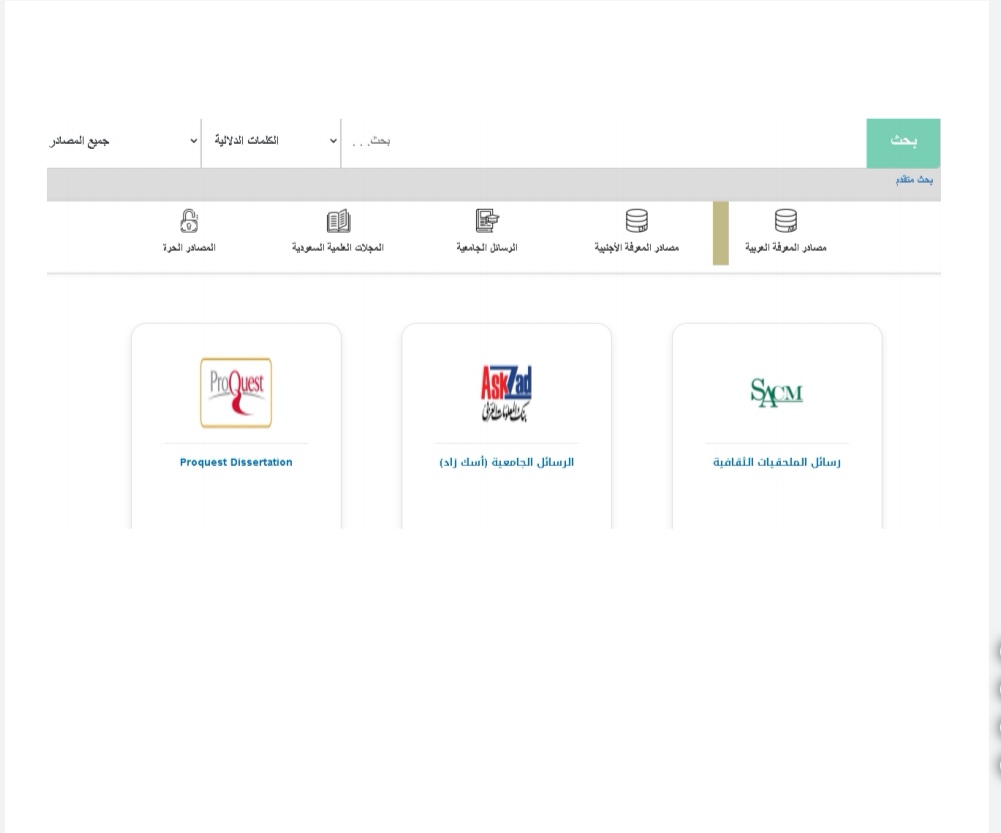1001x833 pixels.
Task: Expand the الكلمات الدلالية search field dropdown
Action: pos(270,141)
